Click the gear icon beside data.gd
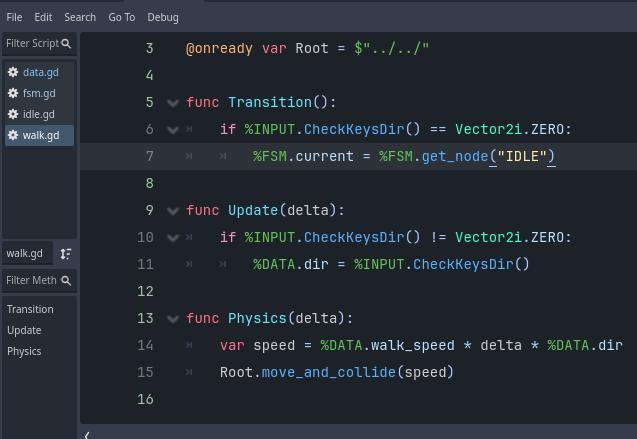The image size is (637, 439). [13, 72]
